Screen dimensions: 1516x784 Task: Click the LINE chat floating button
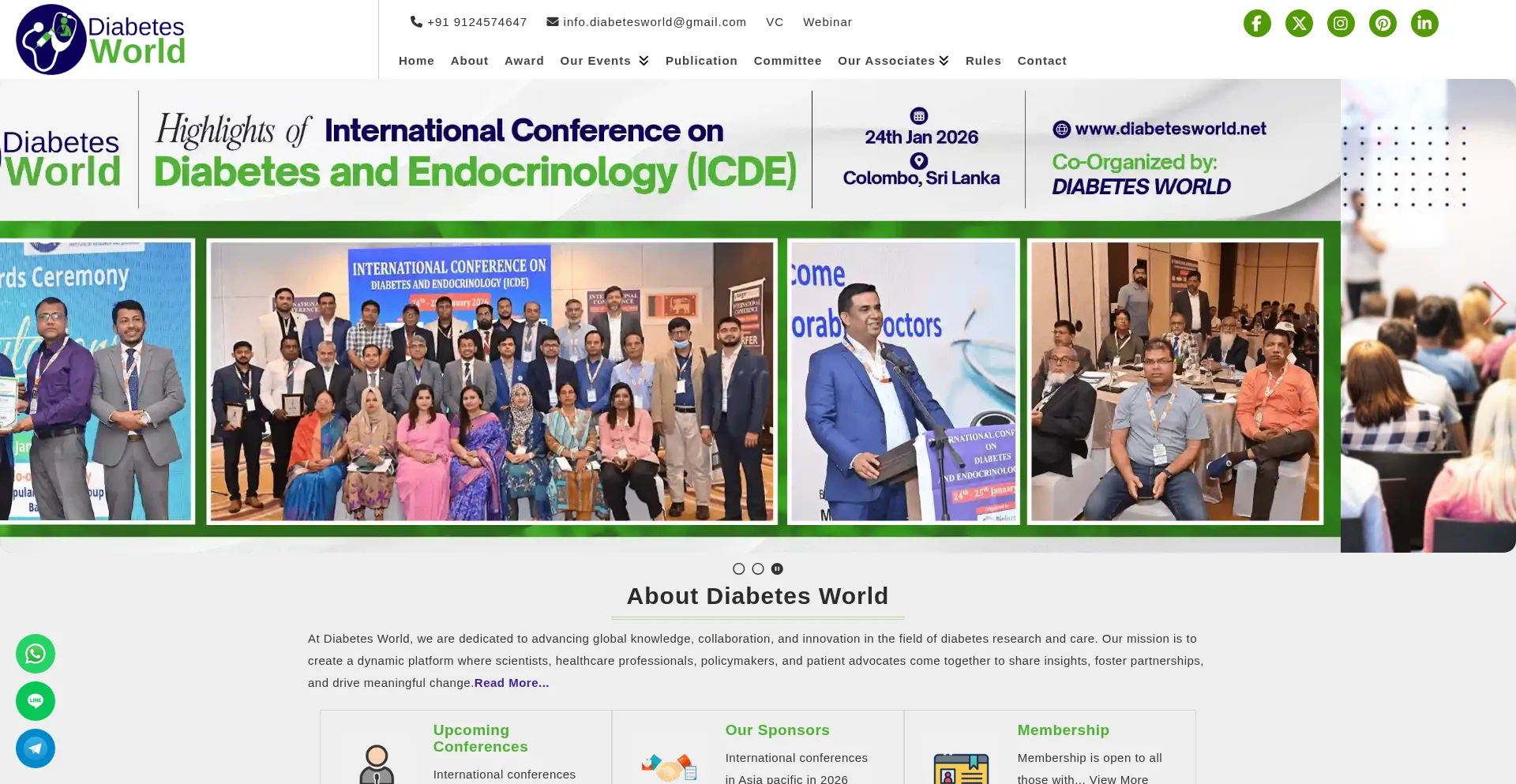36,701
